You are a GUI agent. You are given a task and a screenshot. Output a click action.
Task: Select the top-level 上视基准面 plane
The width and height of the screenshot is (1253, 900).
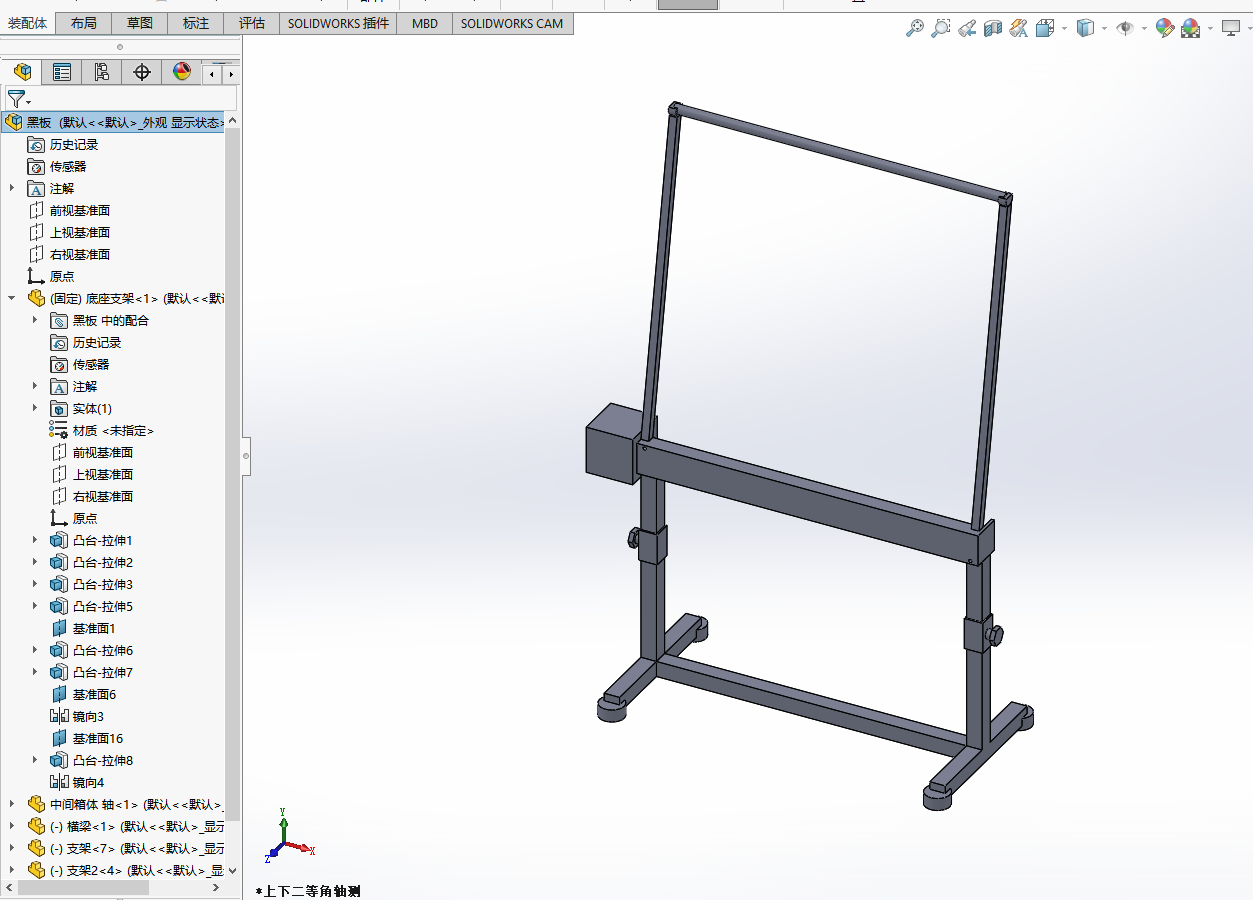[69, 233]
